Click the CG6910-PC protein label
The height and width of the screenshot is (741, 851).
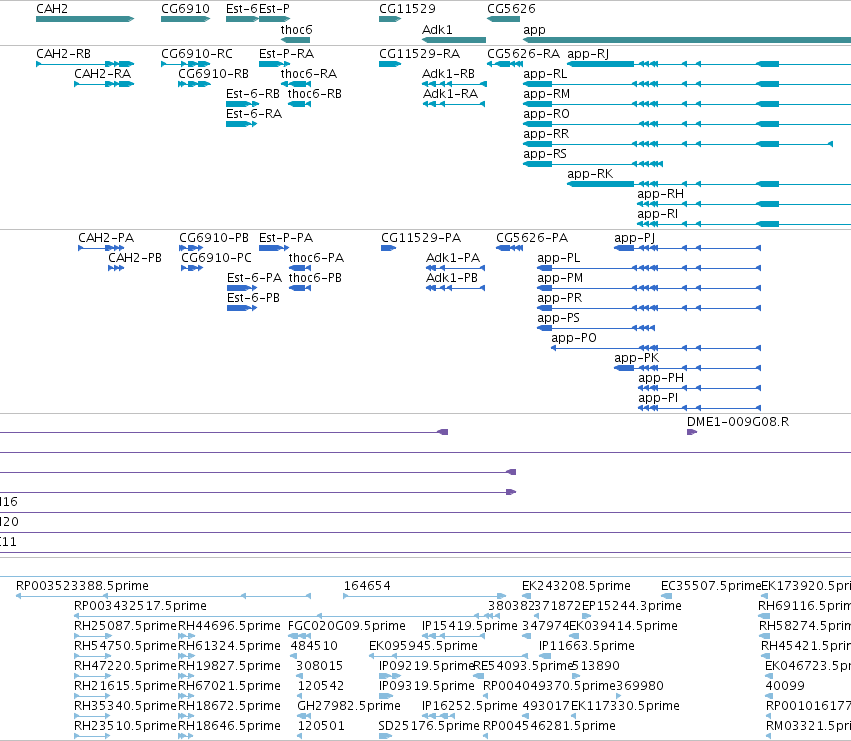pos(216,258)
